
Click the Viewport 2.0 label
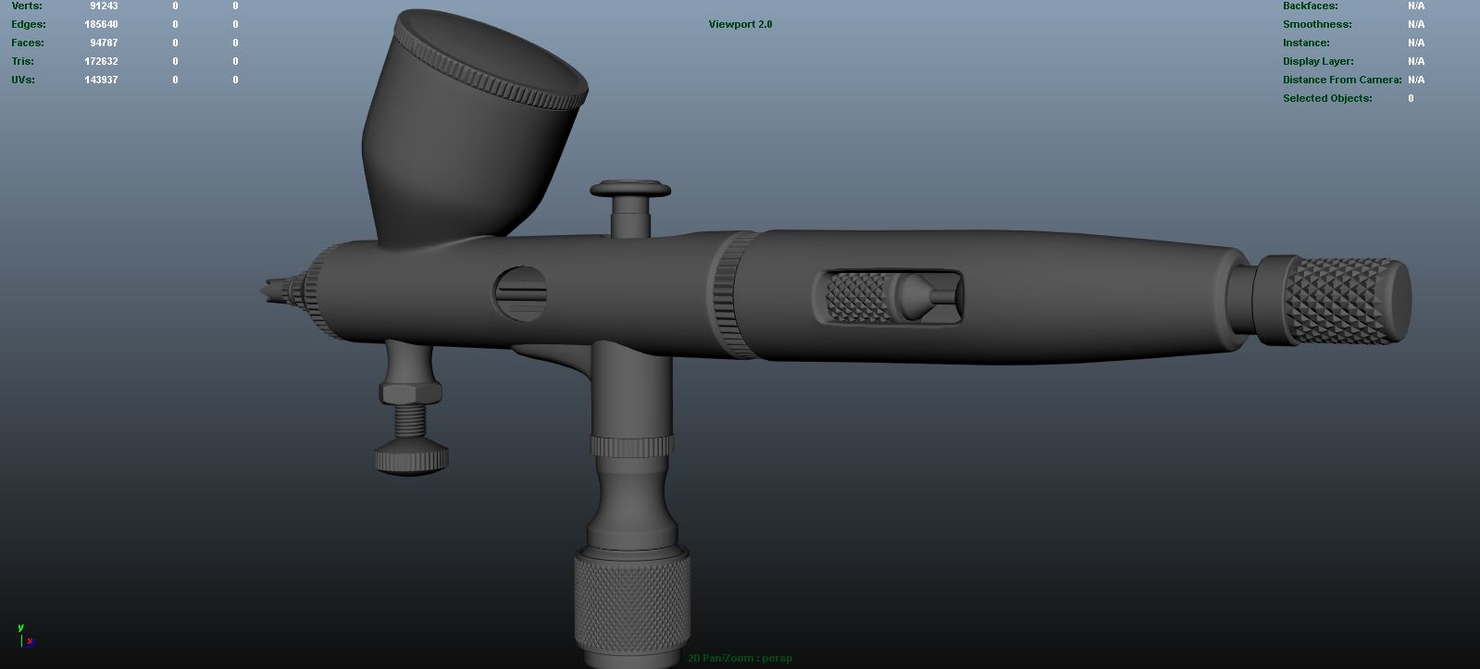740,24
